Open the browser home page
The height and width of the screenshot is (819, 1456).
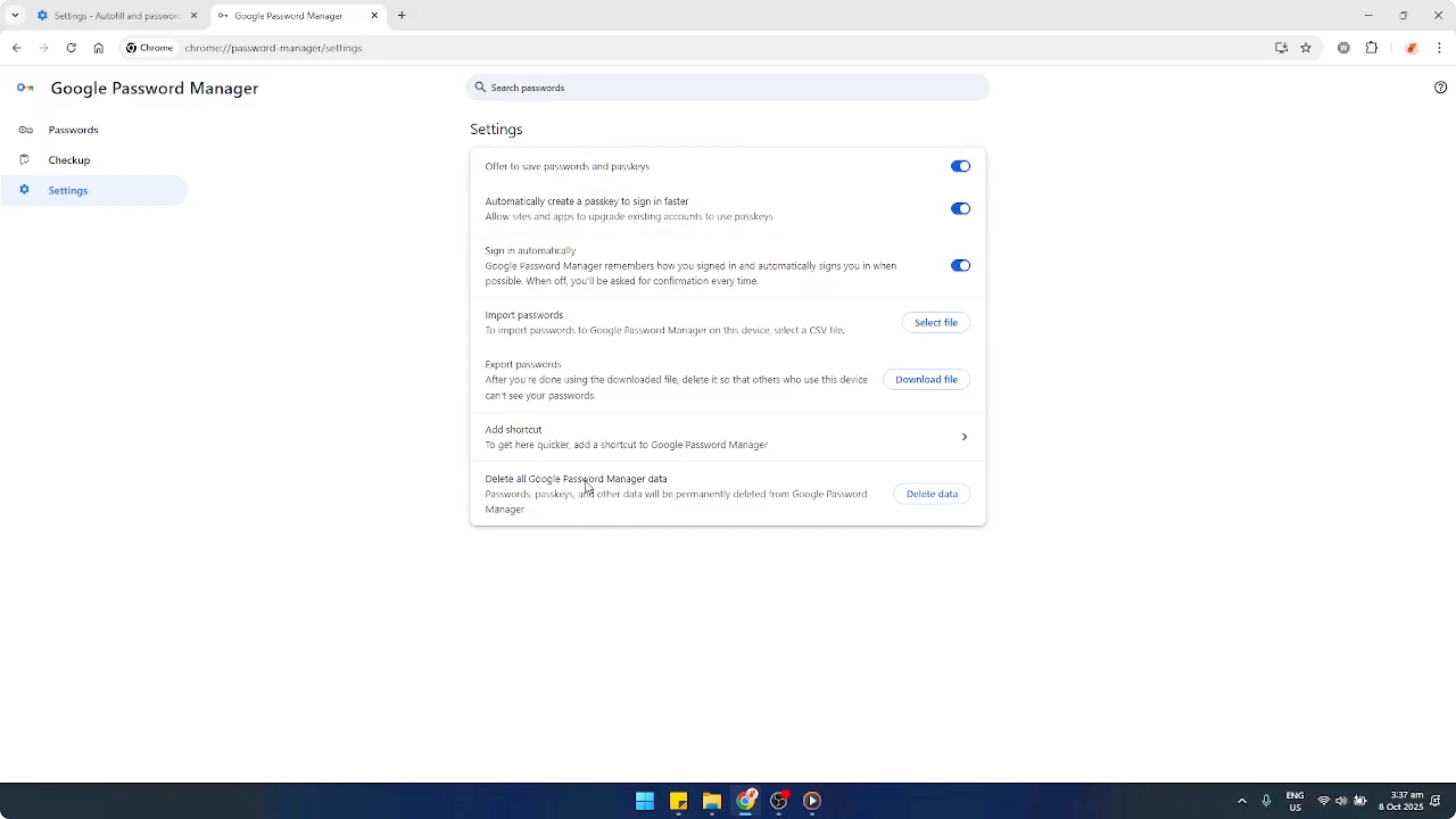click(99, 48)
